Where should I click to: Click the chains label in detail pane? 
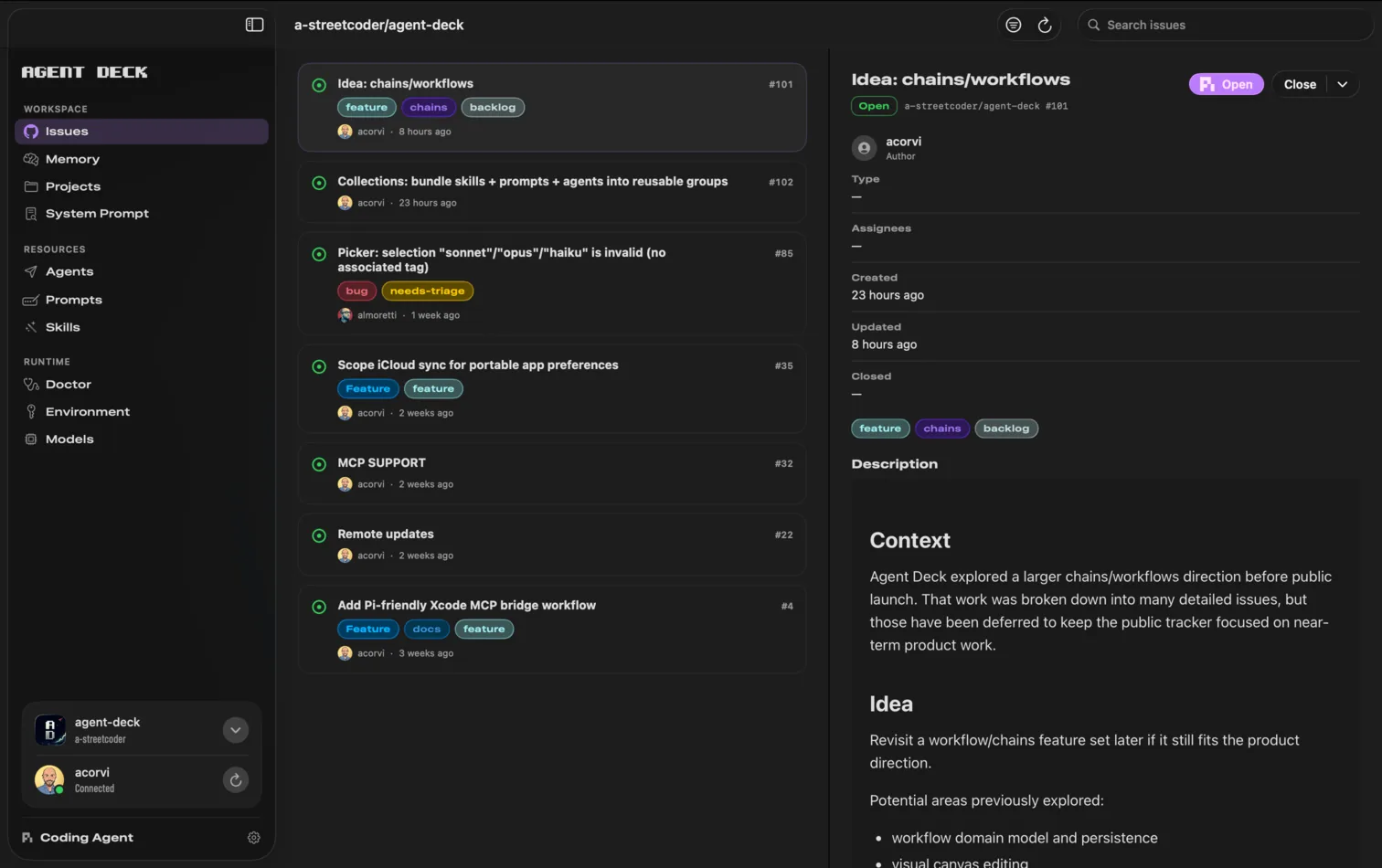941,429
